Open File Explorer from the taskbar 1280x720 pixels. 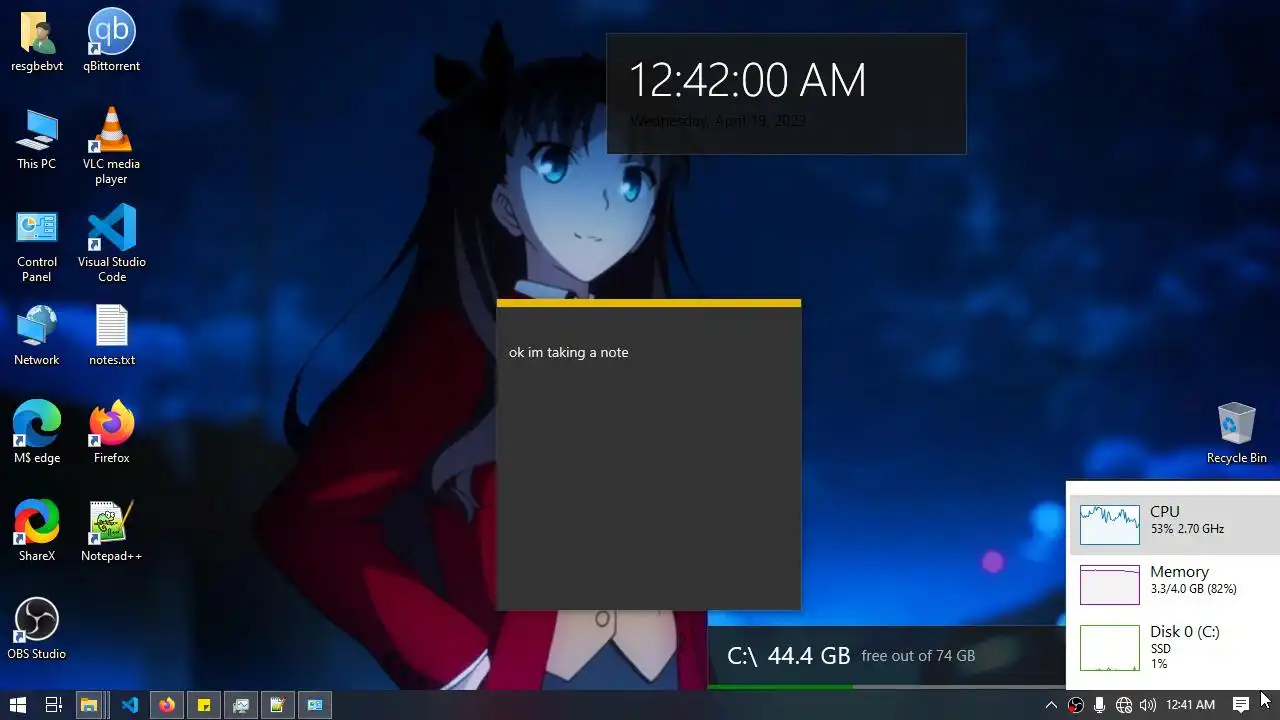coord(89,705)
